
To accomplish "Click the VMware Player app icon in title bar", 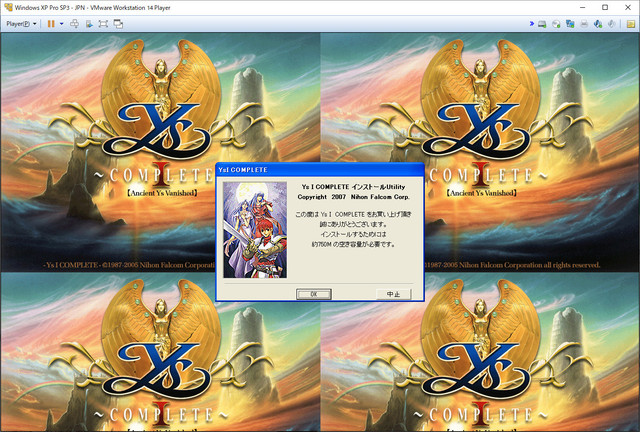I will (x=8, y=7).
